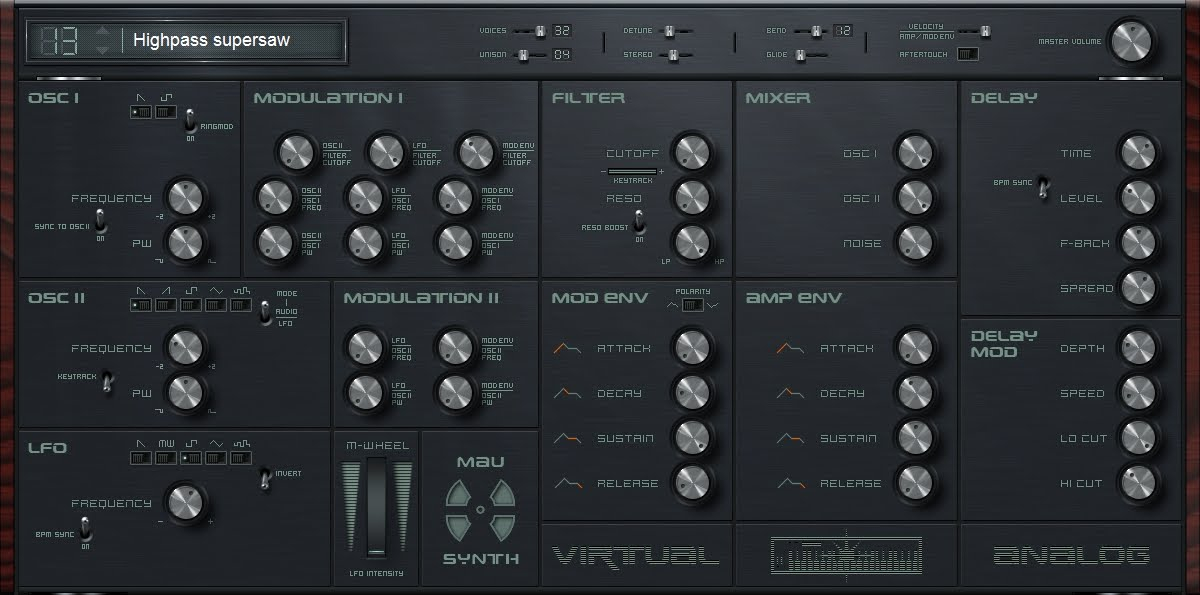Click the LFO Filter Cutoff modulation knob
Image resolution: width=1200 pixels, height=595 pixels.
(385, 153)
